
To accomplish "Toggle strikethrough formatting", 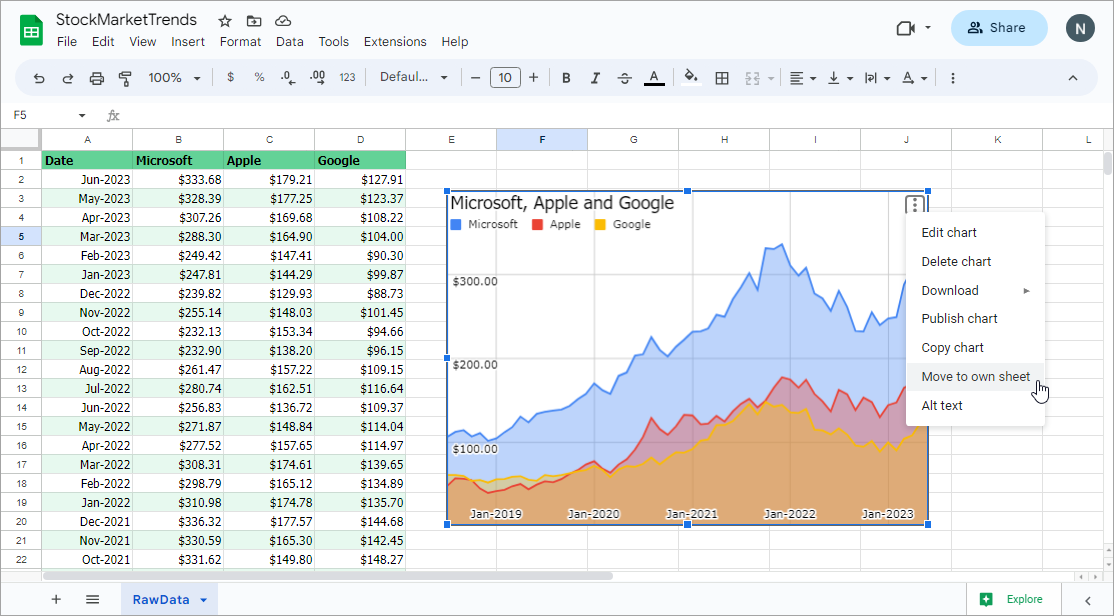I will (x=624, y=78).
